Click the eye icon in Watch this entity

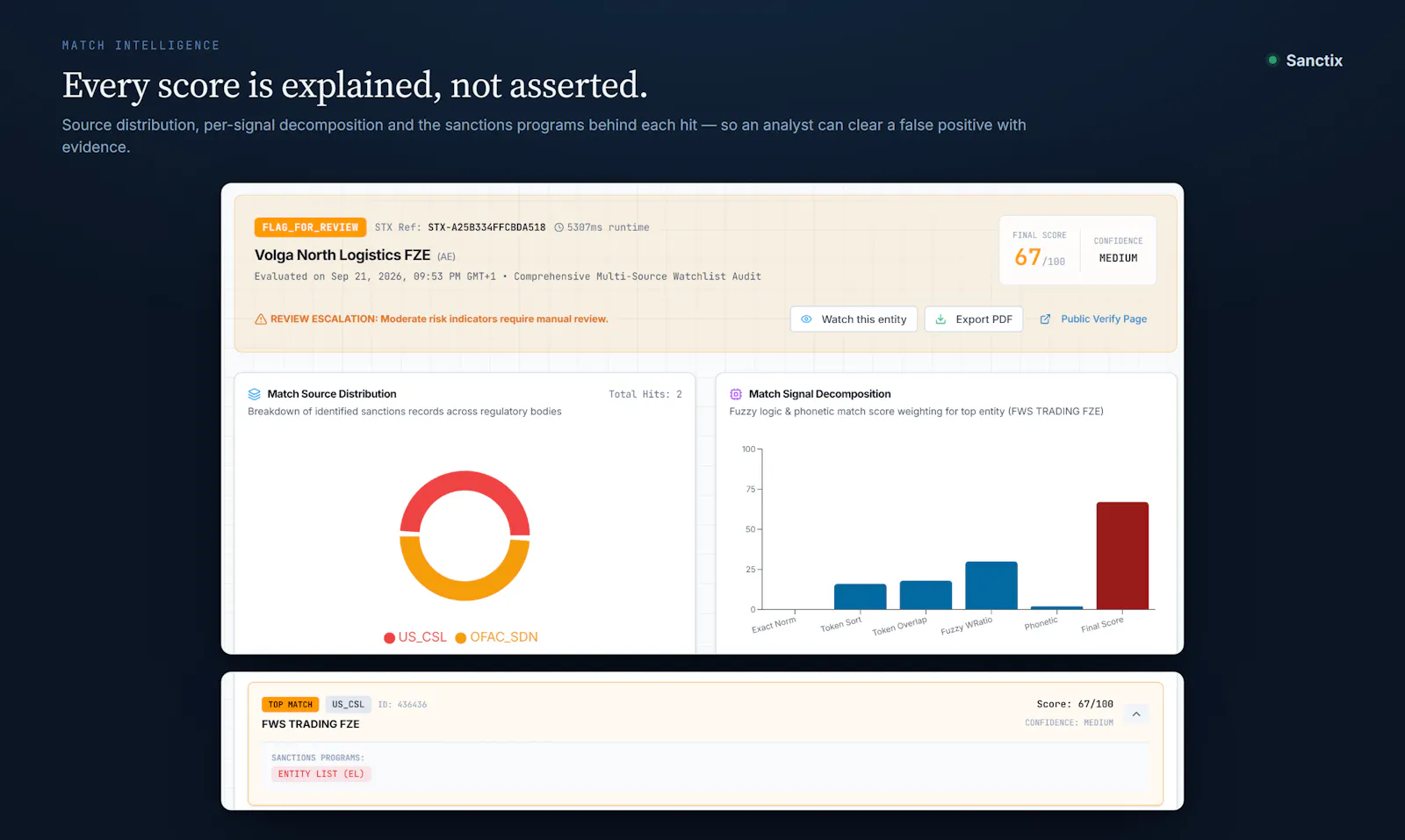coord(806,319)
